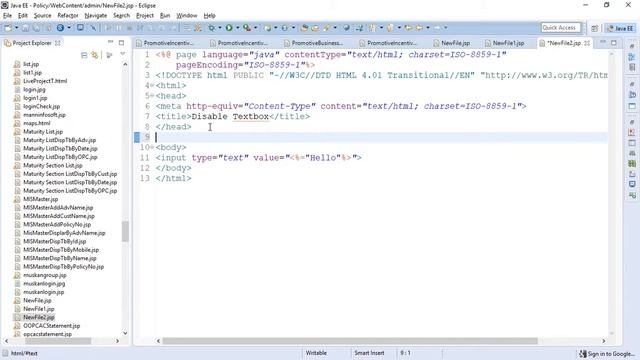The width and height of the screenshot is (640, 360).
Task: Click the New file toolbar icon
Action: (x=8, y=28)
